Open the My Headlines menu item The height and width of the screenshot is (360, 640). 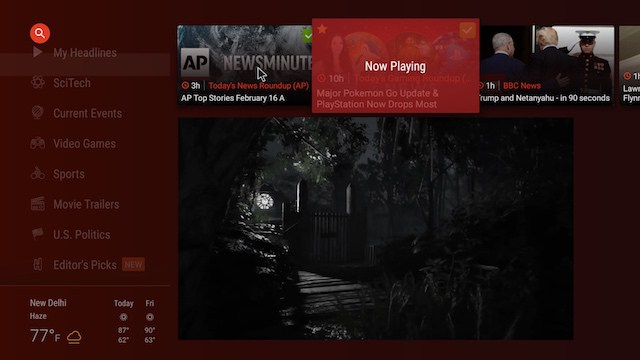click(x=85, y=53)
